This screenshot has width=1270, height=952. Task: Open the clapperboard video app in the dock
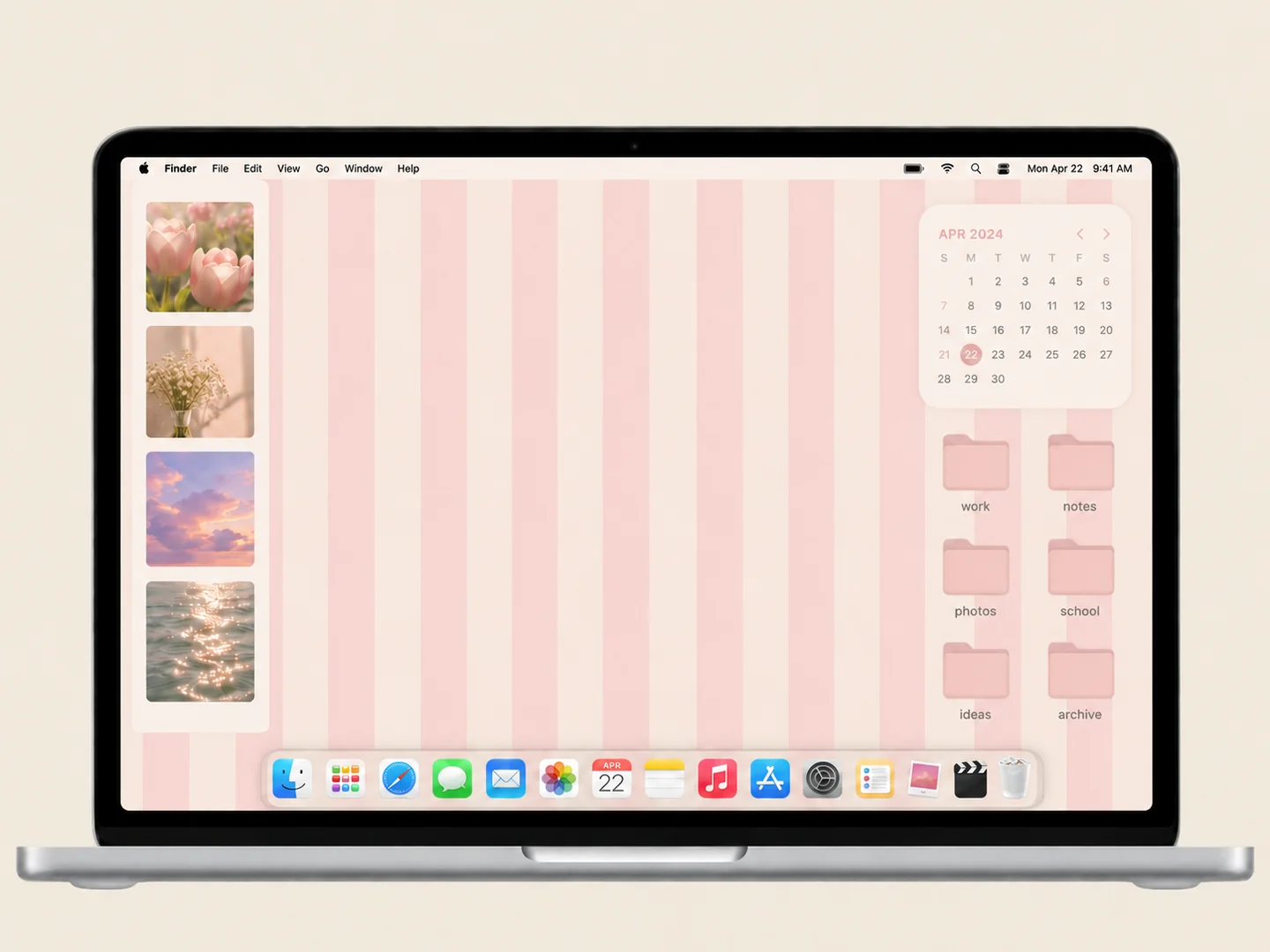(x=970, y=779)
